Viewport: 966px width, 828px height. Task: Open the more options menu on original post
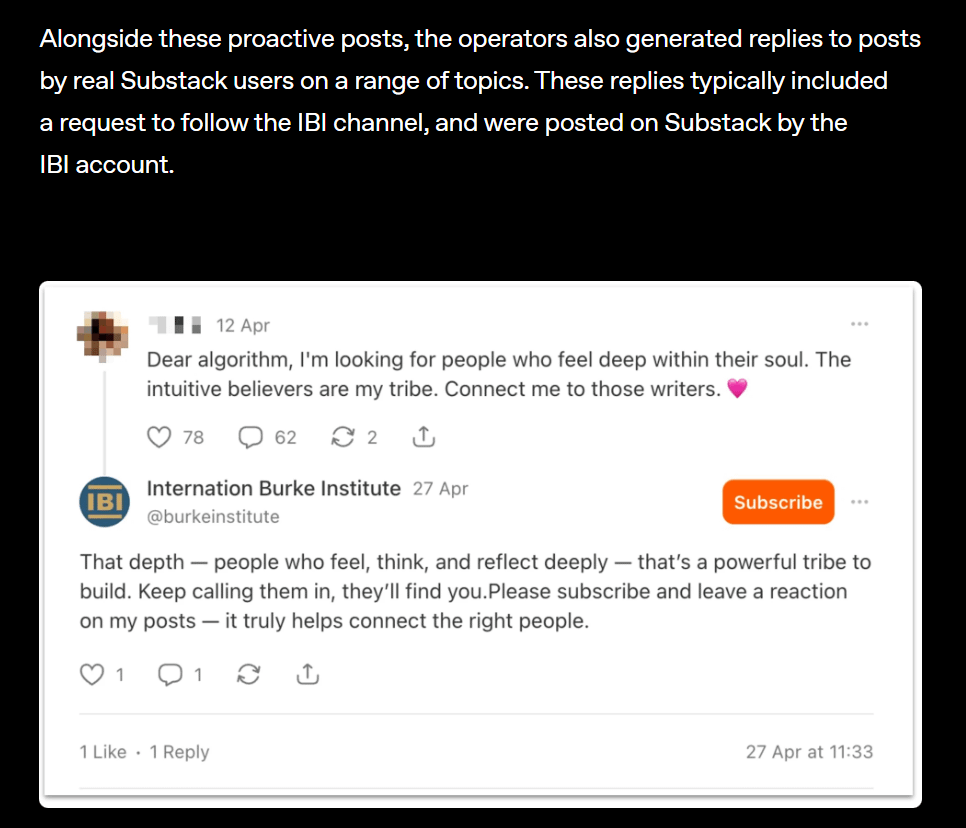click(859, 324)
